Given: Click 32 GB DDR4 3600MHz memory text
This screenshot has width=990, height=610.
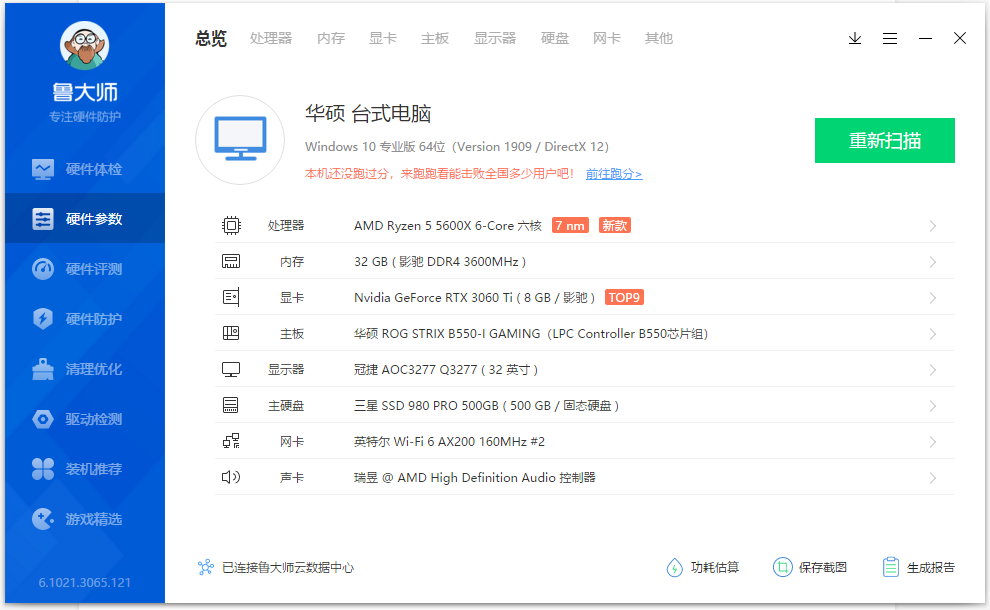Looking at the screenshot, I should [x=440, y=261].
